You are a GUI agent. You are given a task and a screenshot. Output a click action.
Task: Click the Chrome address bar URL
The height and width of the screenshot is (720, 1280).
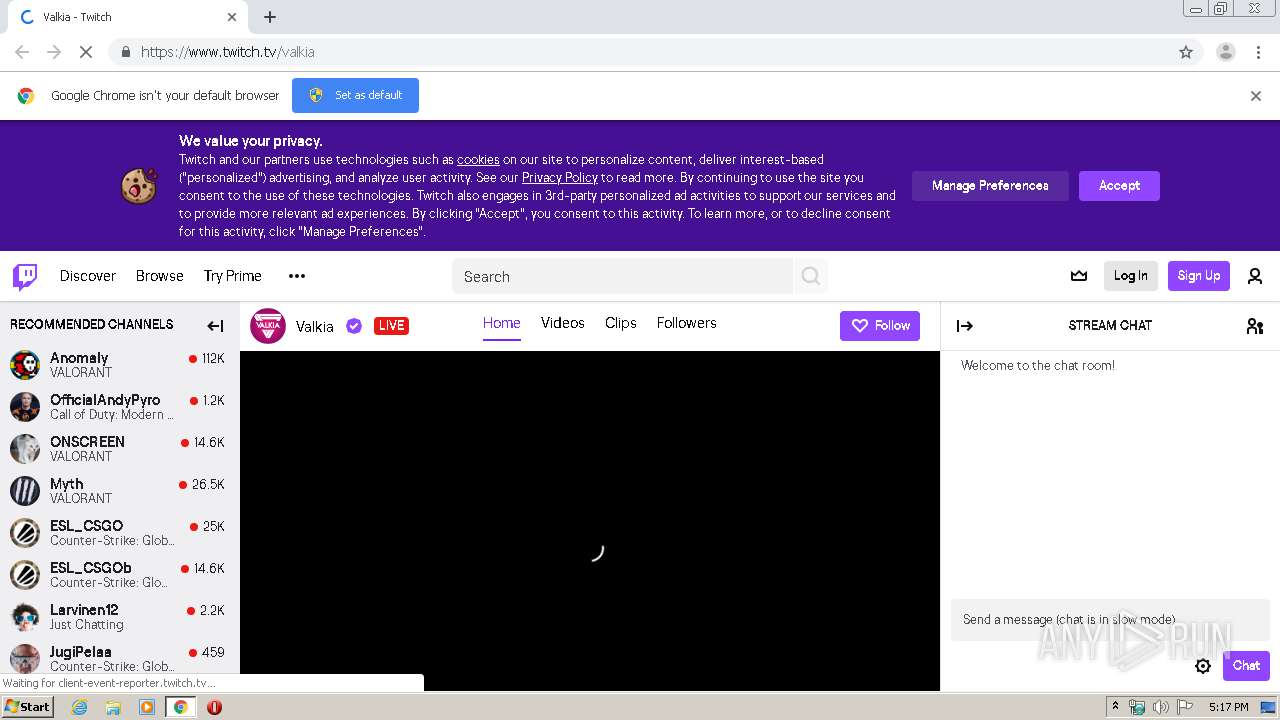coord(228,52)
